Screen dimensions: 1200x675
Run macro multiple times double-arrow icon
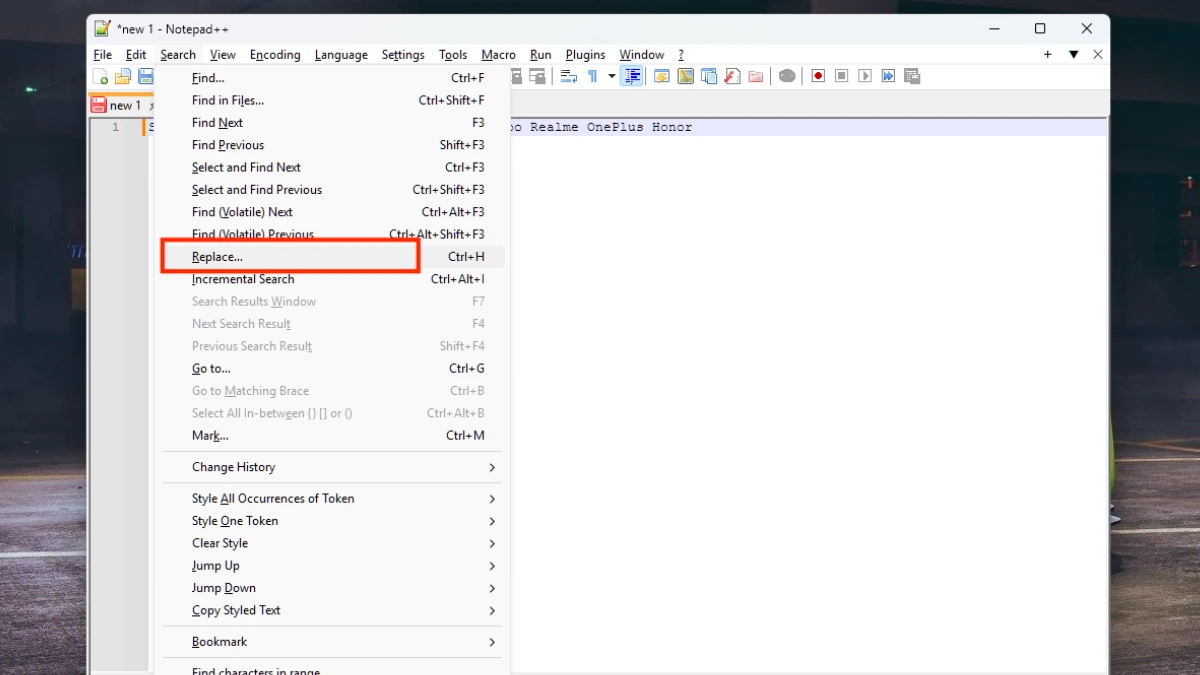[x=888, y=76]
